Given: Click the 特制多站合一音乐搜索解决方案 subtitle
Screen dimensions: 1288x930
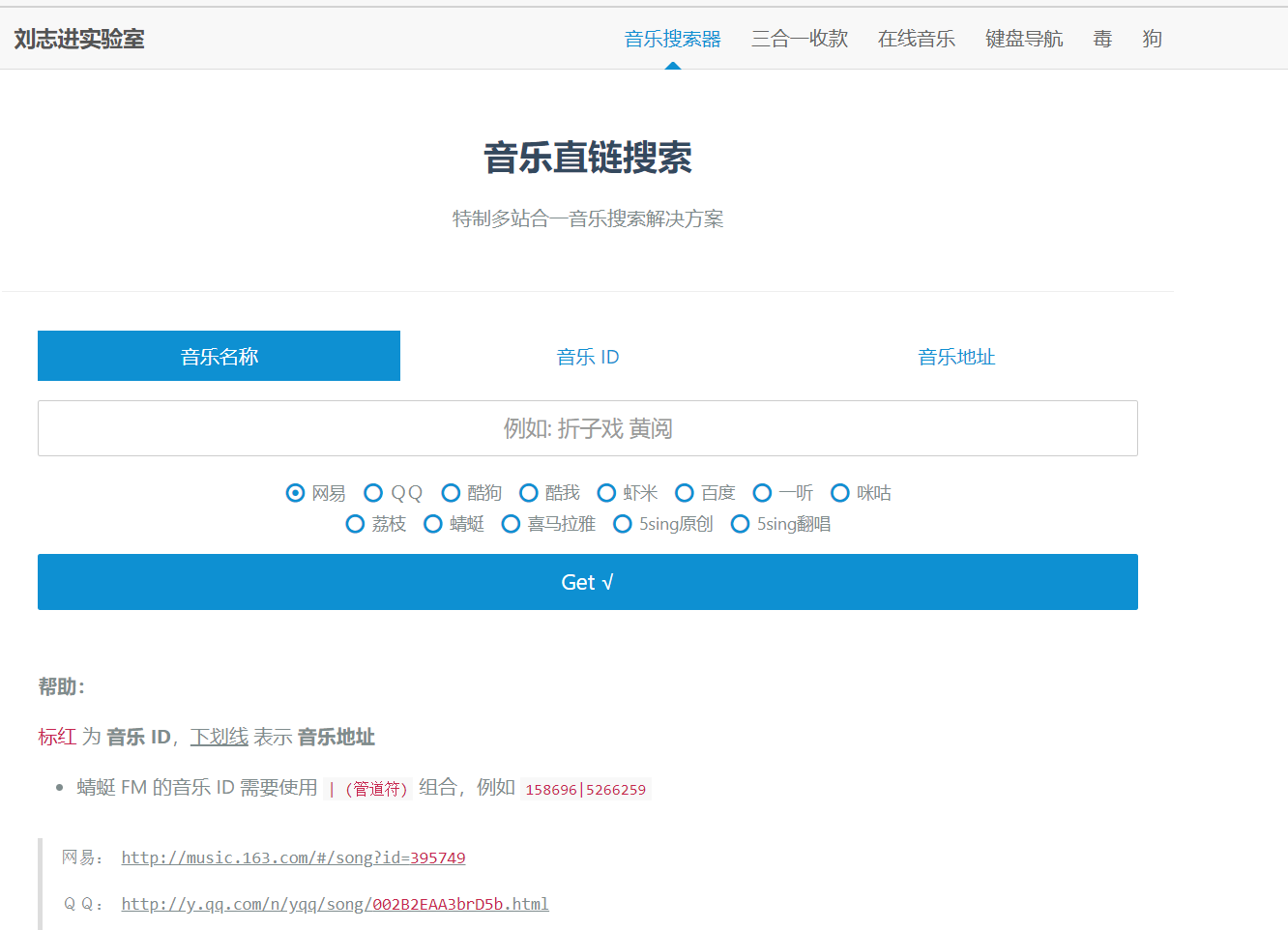Looking at the screenshot, I should (588, 218).
